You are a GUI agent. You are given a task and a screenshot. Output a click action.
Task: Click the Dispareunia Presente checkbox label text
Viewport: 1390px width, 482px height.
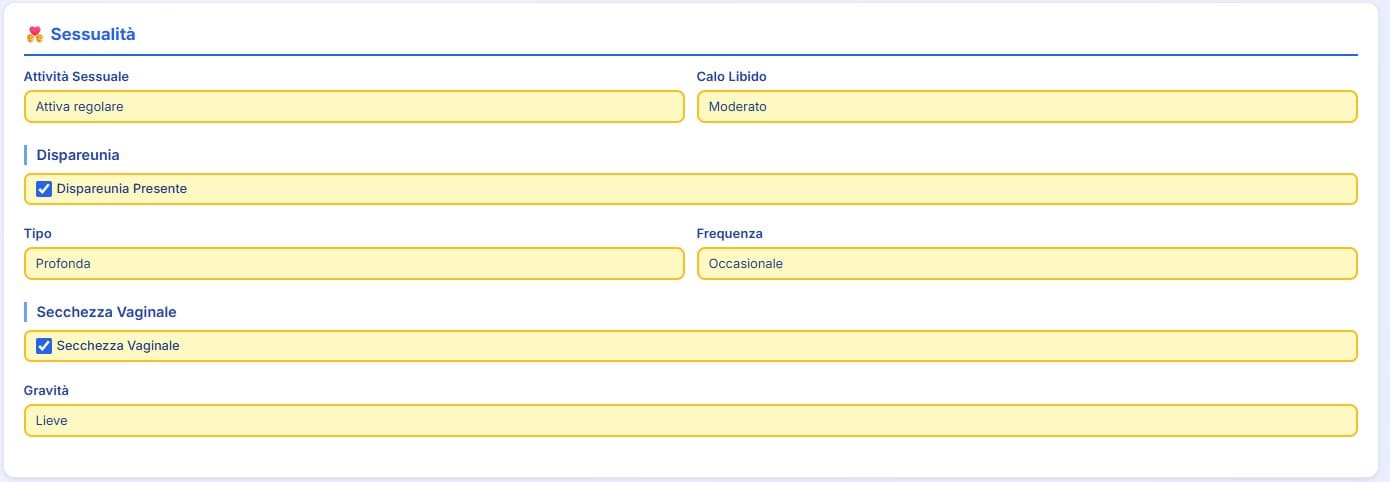122,189
